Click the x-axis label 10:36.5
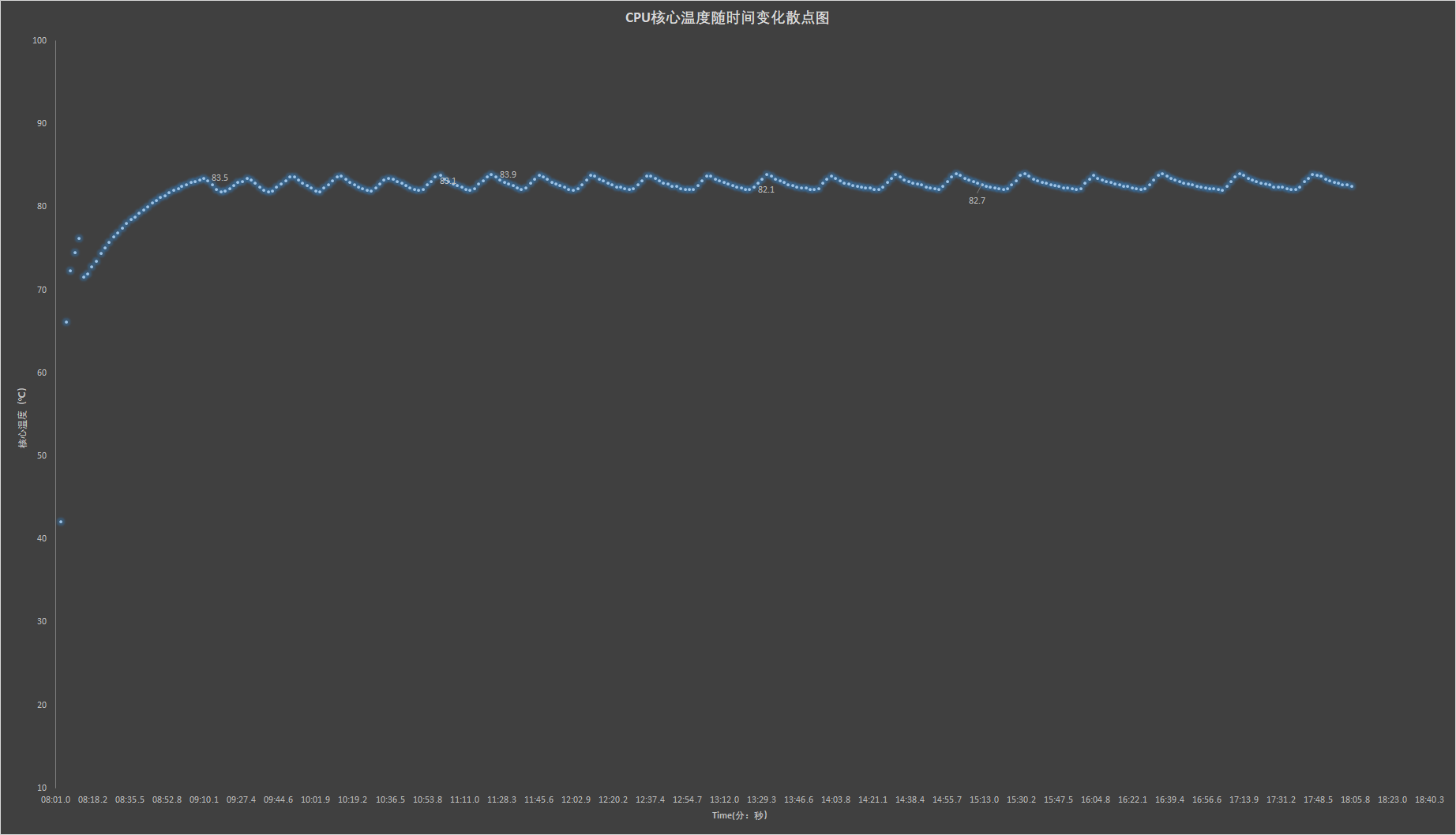This screenshot has width=1456, height=835. point(390,799)
